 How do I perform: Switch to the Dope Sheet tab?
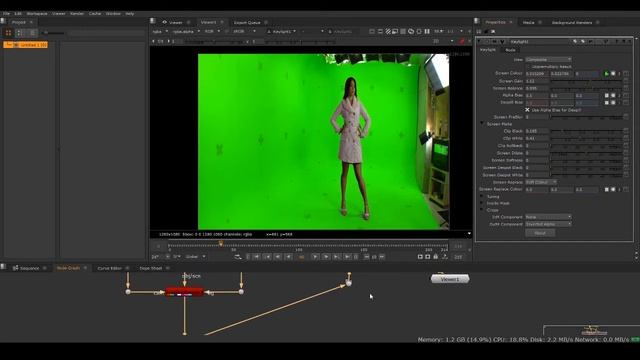click(151, 268)
